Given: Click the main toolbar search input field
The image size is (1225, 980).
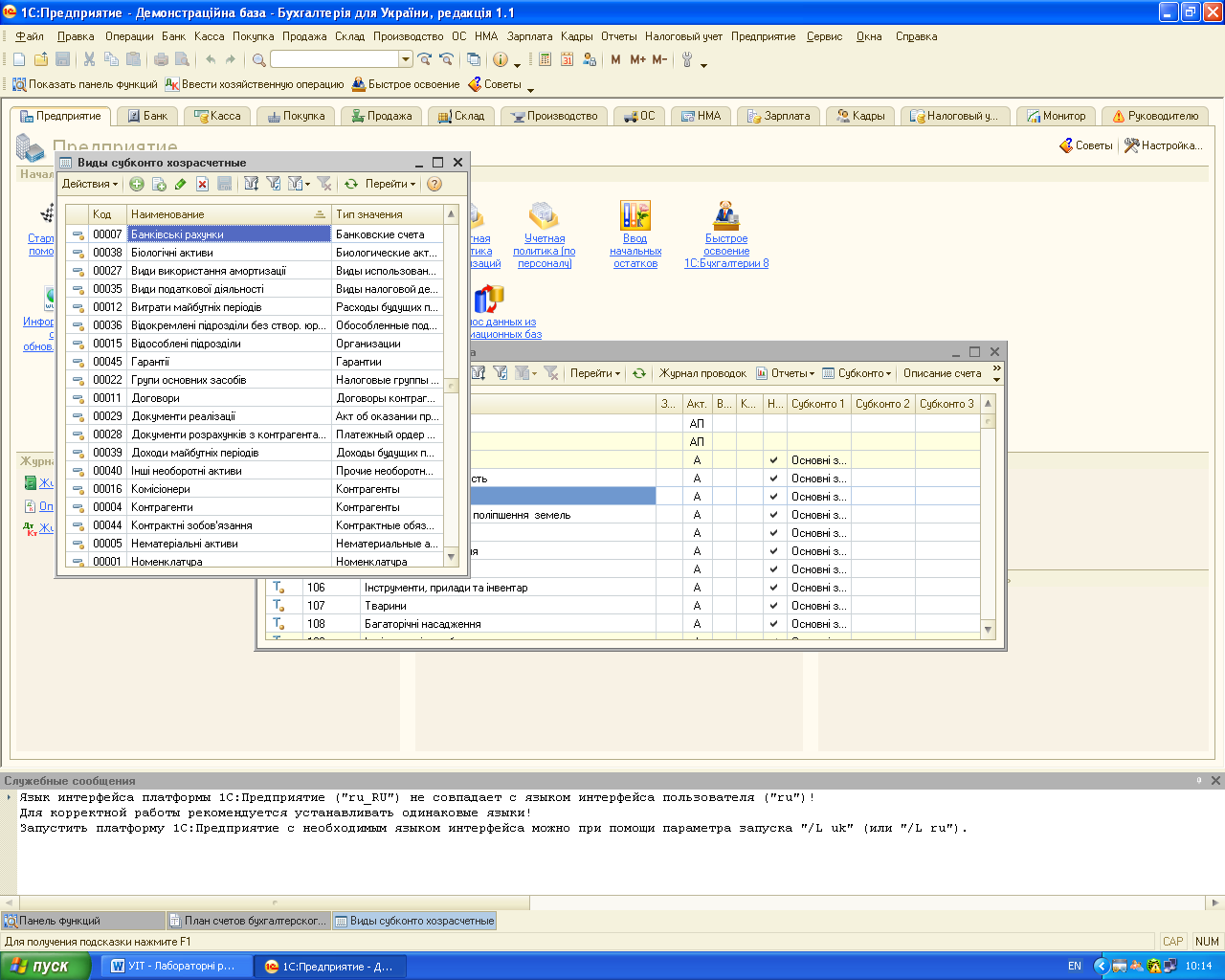Looking at the screenshot, I should point(335,59).
